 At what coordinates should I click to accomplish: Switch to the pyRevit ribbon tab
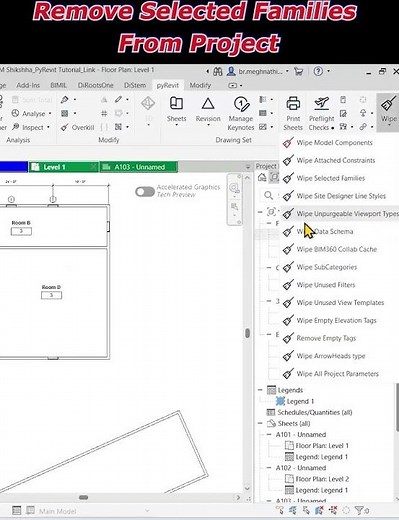coord(168,85)
